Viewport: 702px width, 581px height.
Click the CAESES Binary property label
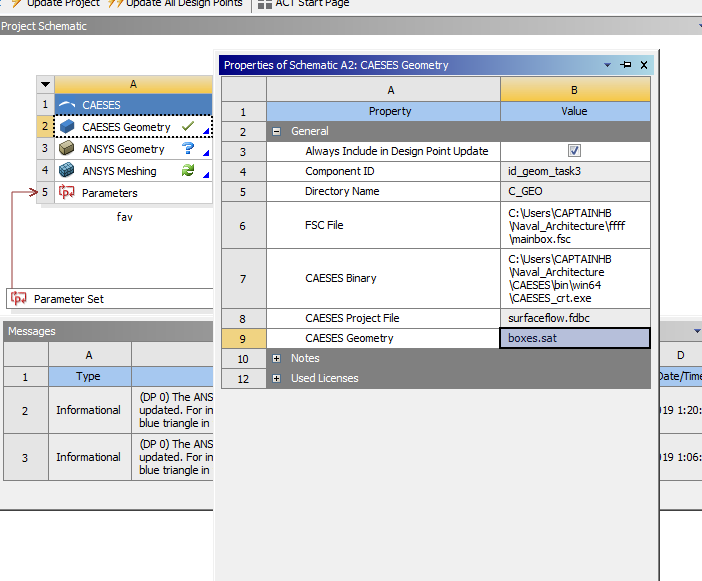(341, 278)
